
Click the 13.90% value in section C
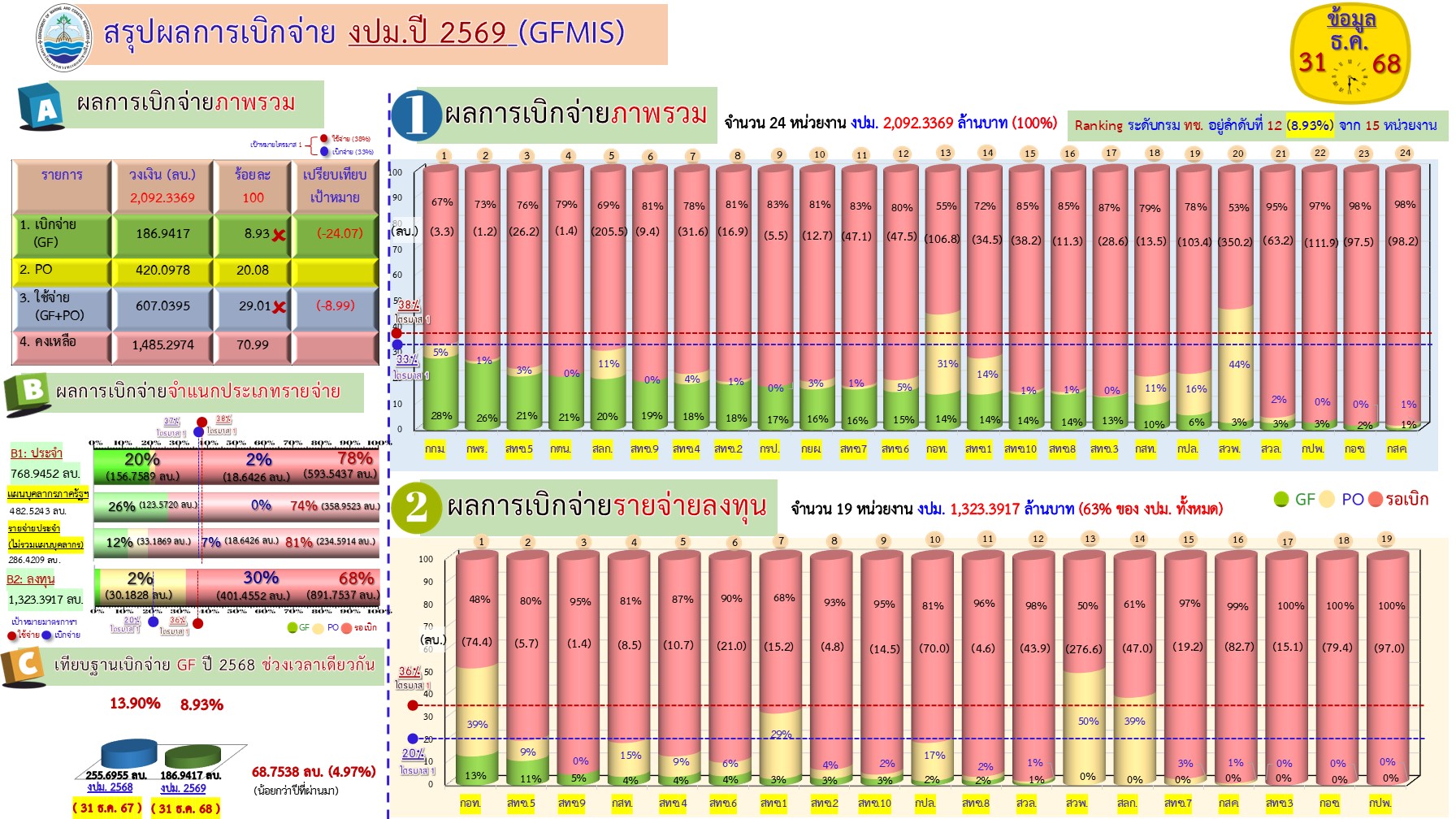135,704
